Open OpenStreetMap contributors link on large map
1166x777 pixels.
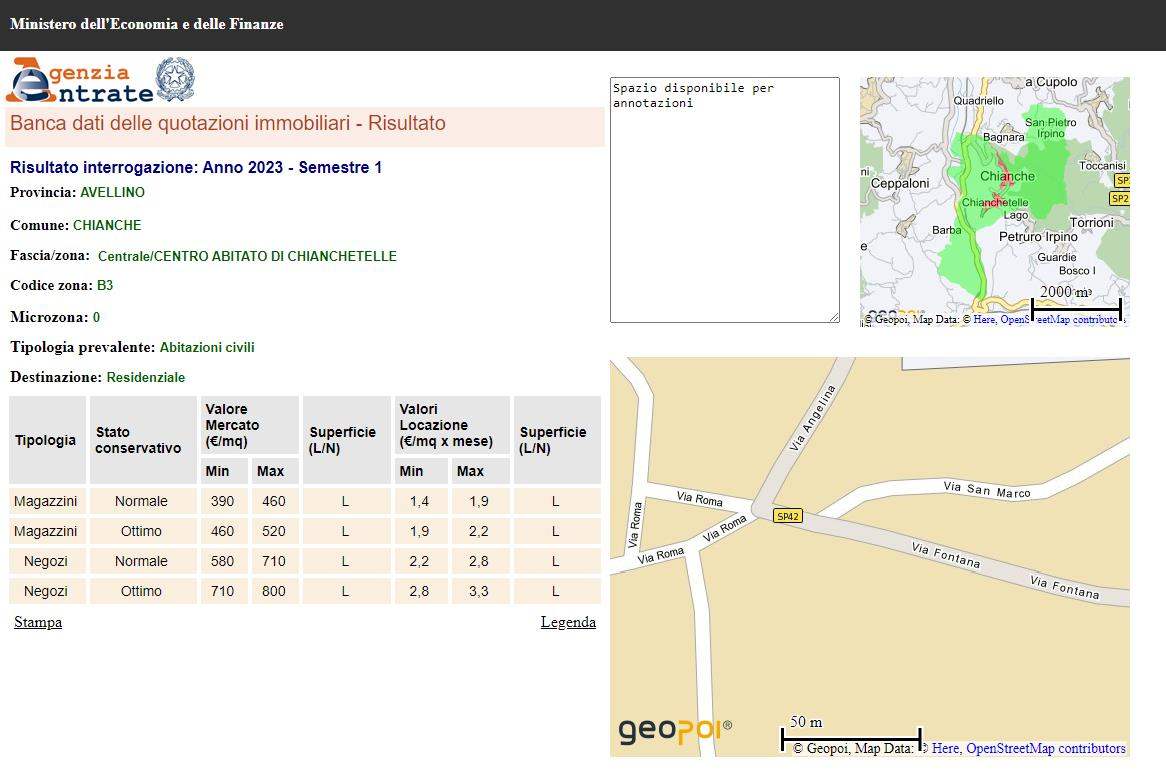pyautogui.click(x=1045, y=748)
